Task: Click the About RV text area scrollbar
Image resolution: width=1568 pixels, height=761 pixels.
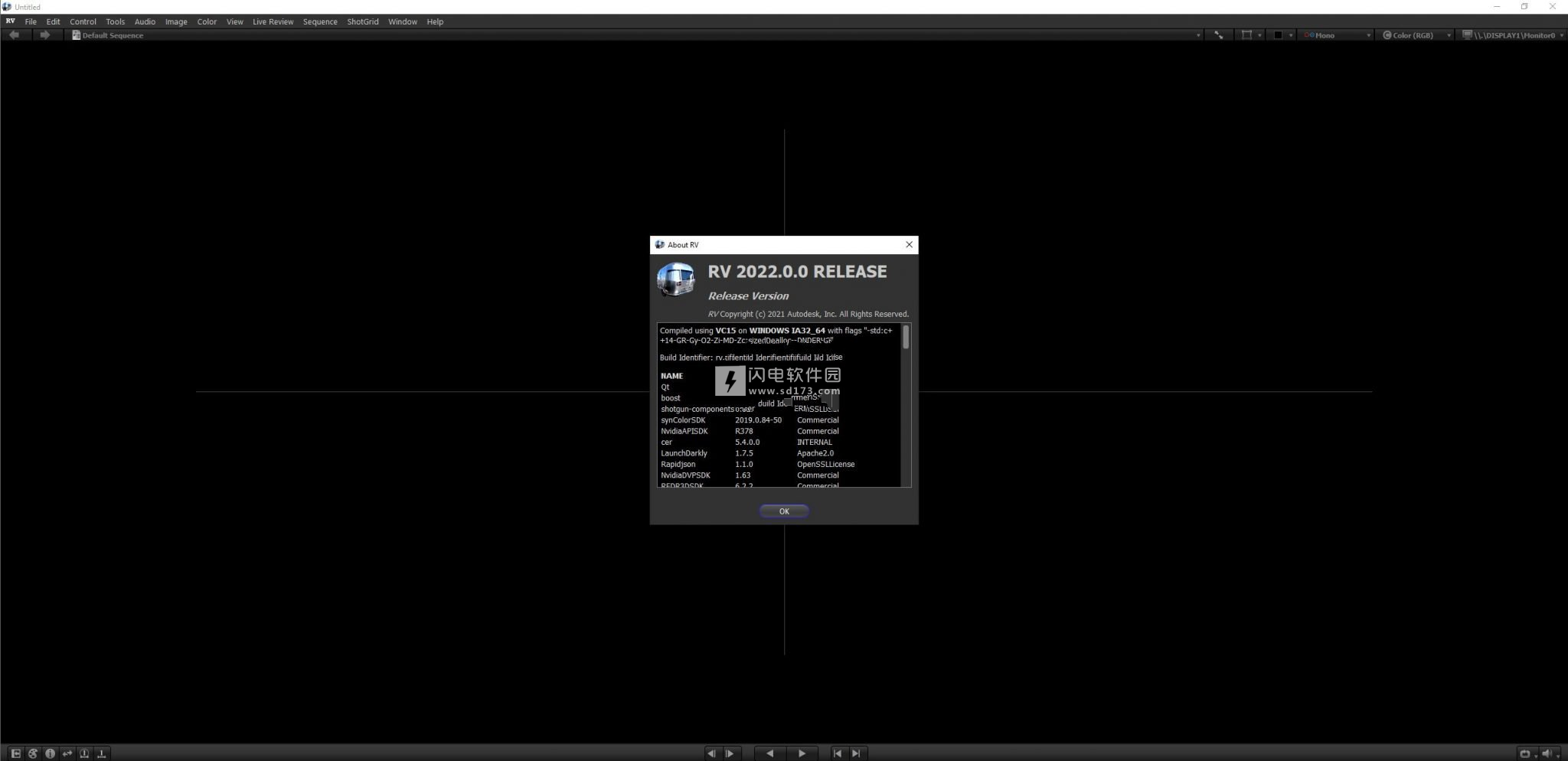Action: pyautogui.click(x=906, y=338)
